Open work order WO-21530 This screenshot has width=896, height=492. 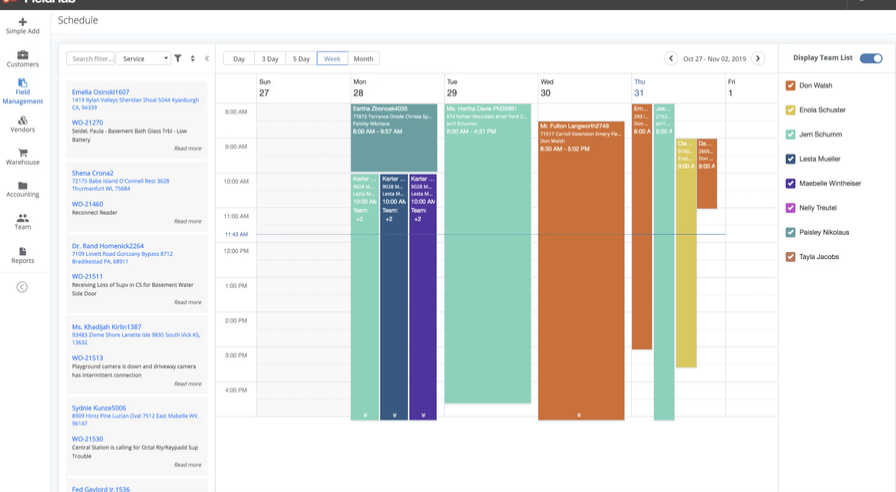coord(87,439)
